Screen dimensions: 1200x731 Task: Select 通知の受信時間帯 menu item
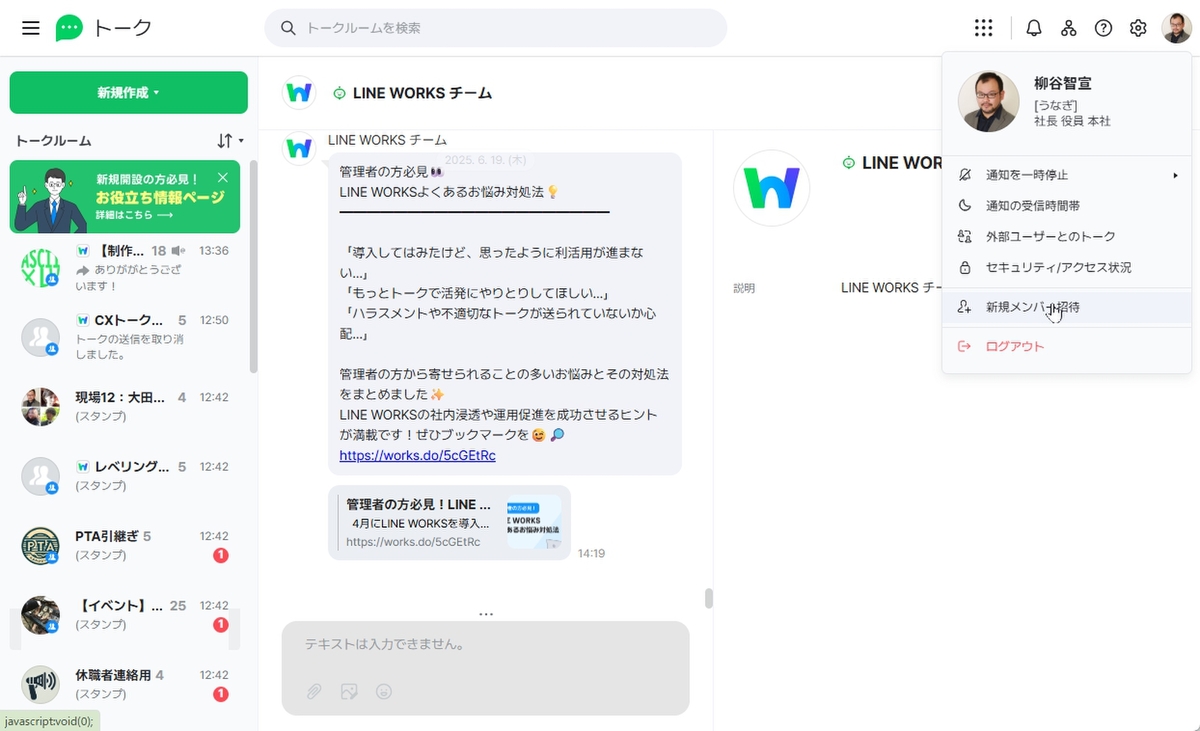click(x=1066, y=206)
